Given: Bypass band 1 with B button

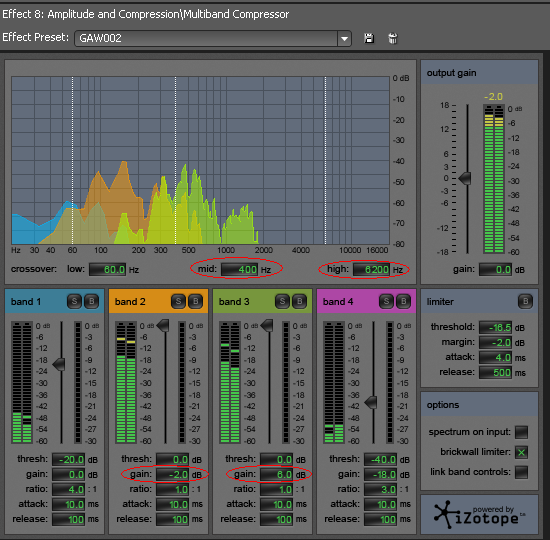Looking at the screenshot, I should (x=92, y=301).
